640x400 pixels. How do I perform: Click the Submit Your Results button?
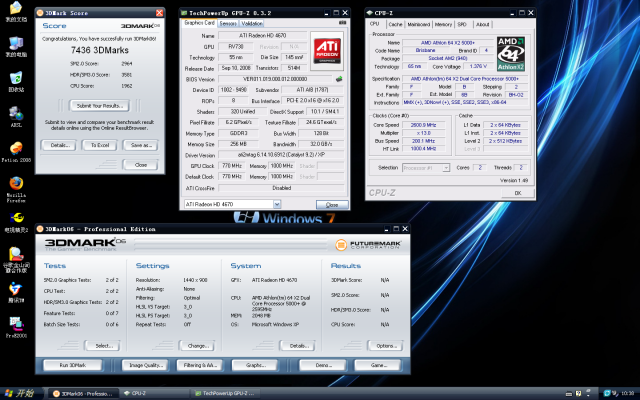pos(100,106)
